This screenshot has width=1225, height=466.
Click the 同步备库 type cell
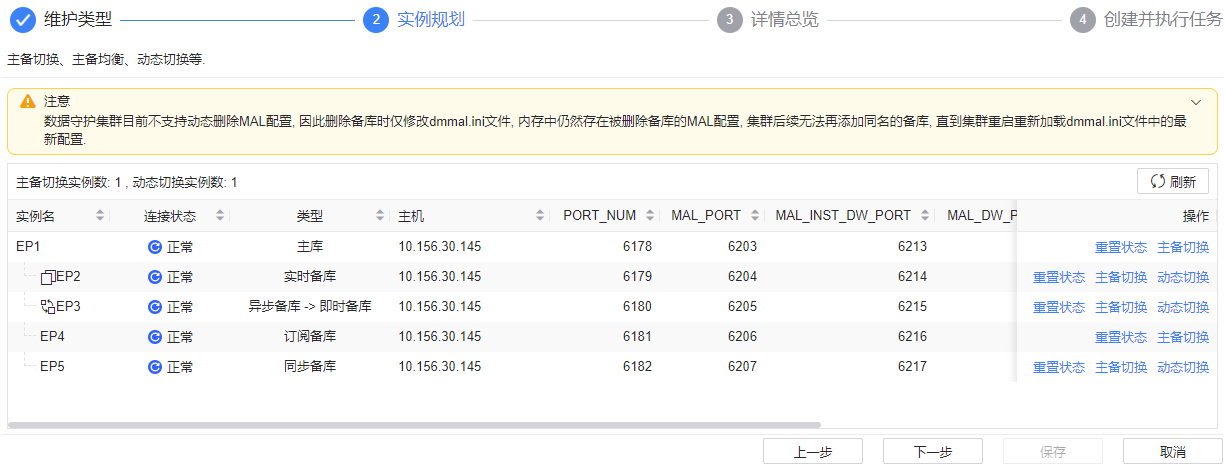pyautogui.click(x=309, y=367)
